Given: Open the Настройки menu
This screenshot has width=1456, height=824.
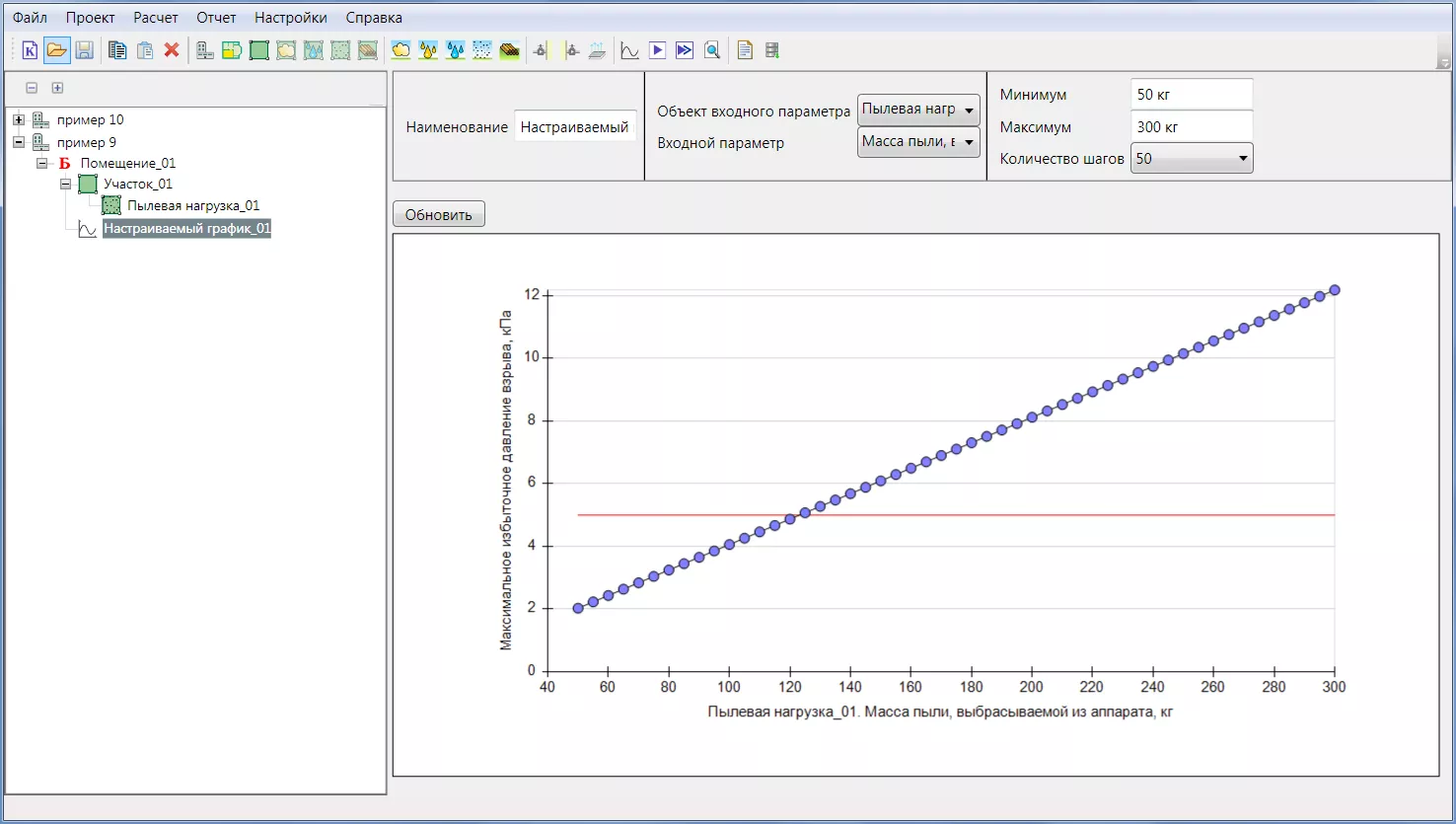Looking at the screenshot, I should (x=290, y=18).
